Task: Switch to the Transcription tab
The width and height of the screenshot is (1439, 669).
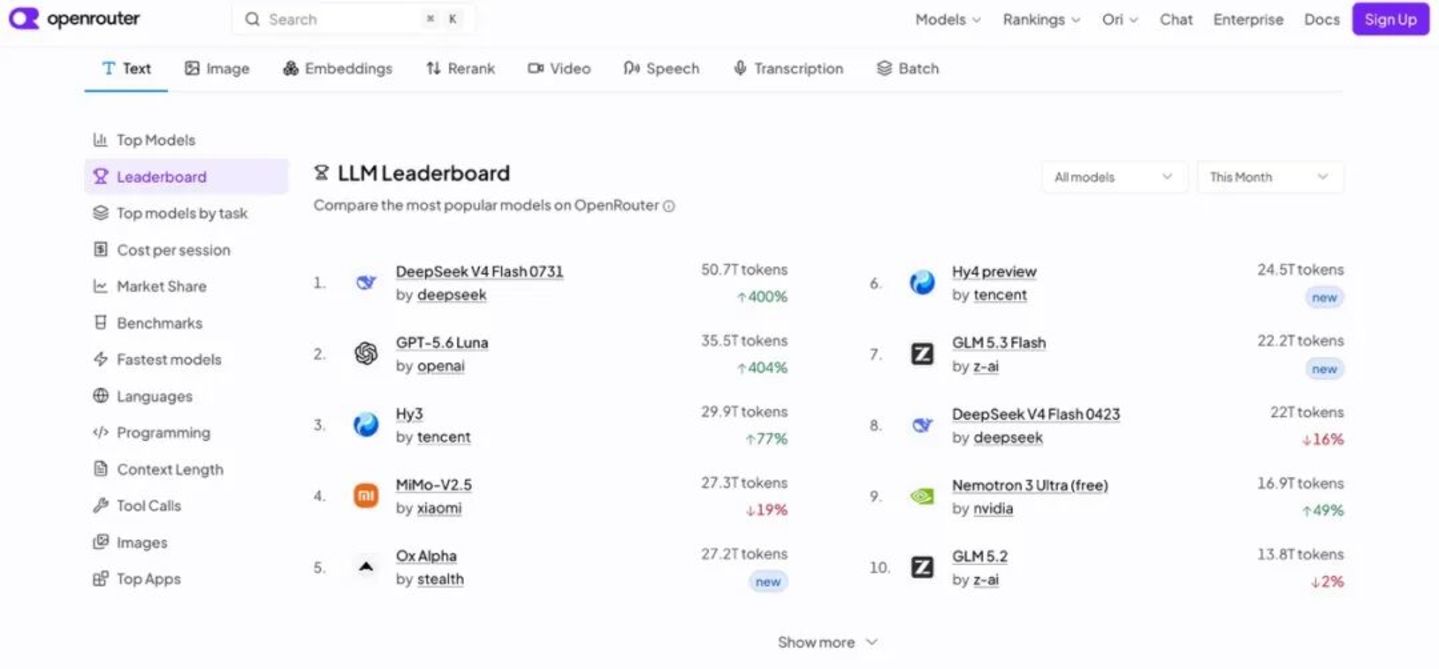Action: [788, 68]
